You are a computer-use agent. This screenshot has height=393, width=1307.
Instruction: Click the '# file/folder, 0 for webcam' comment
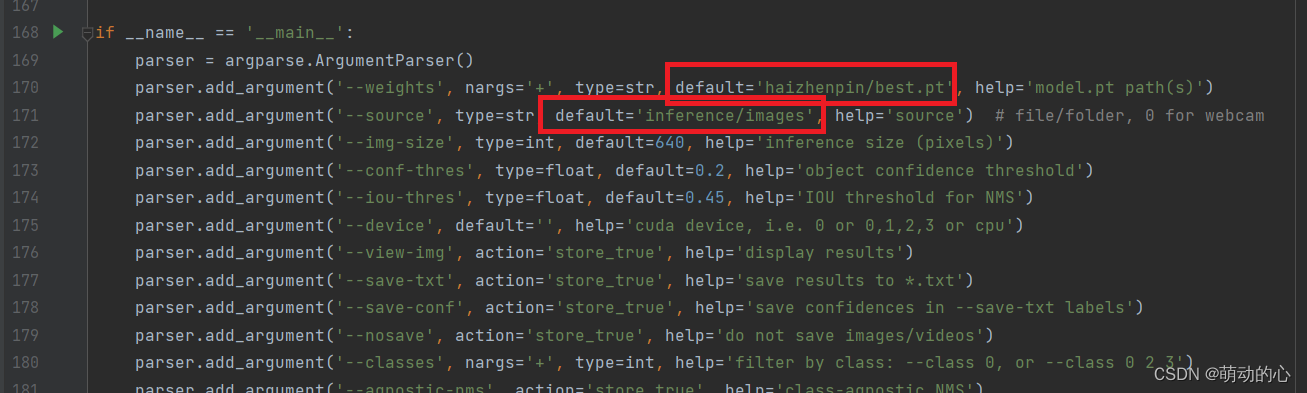(1130, 115)
